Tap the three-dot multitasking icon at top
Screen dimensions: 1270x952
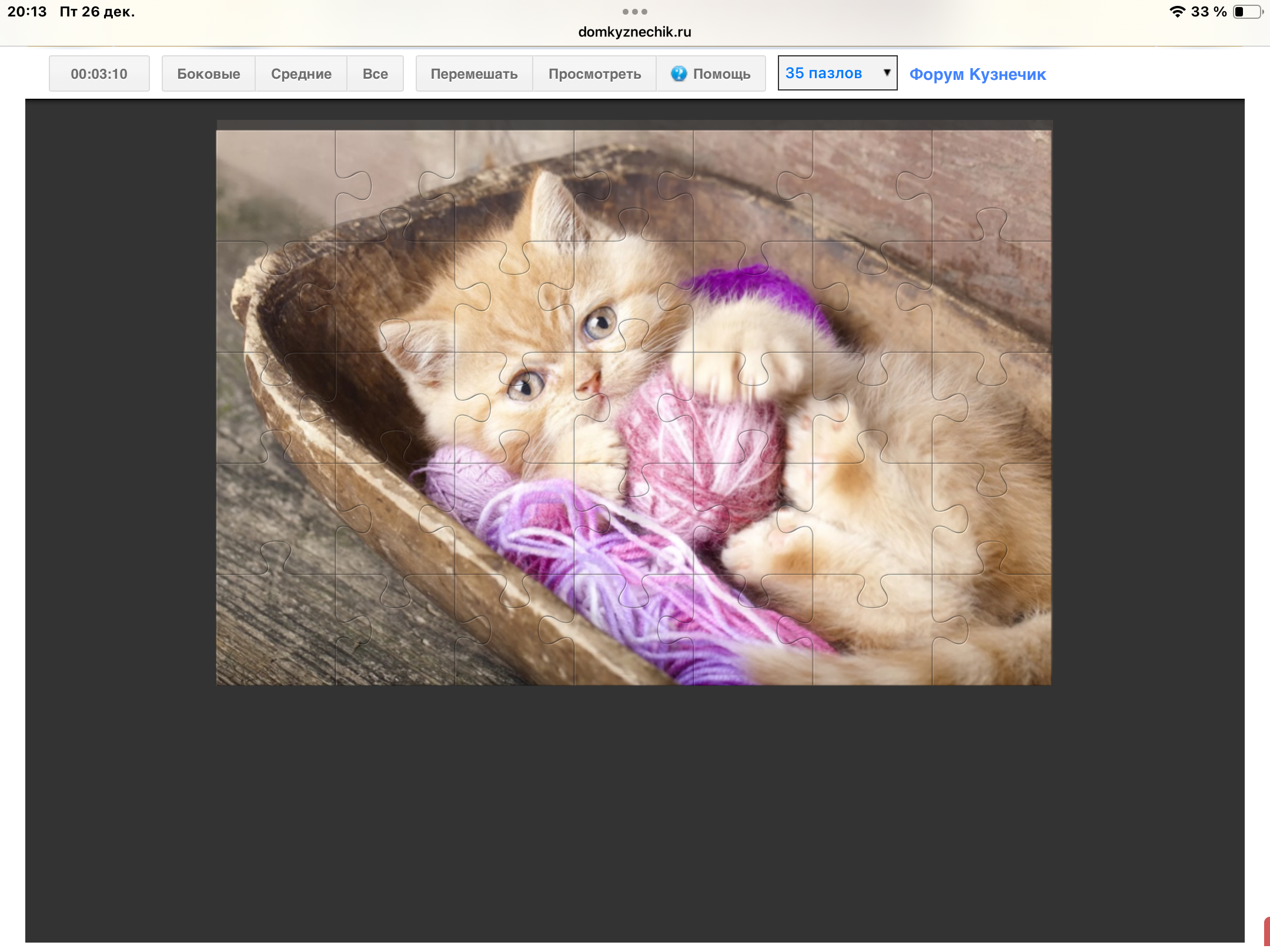[634, 12]
